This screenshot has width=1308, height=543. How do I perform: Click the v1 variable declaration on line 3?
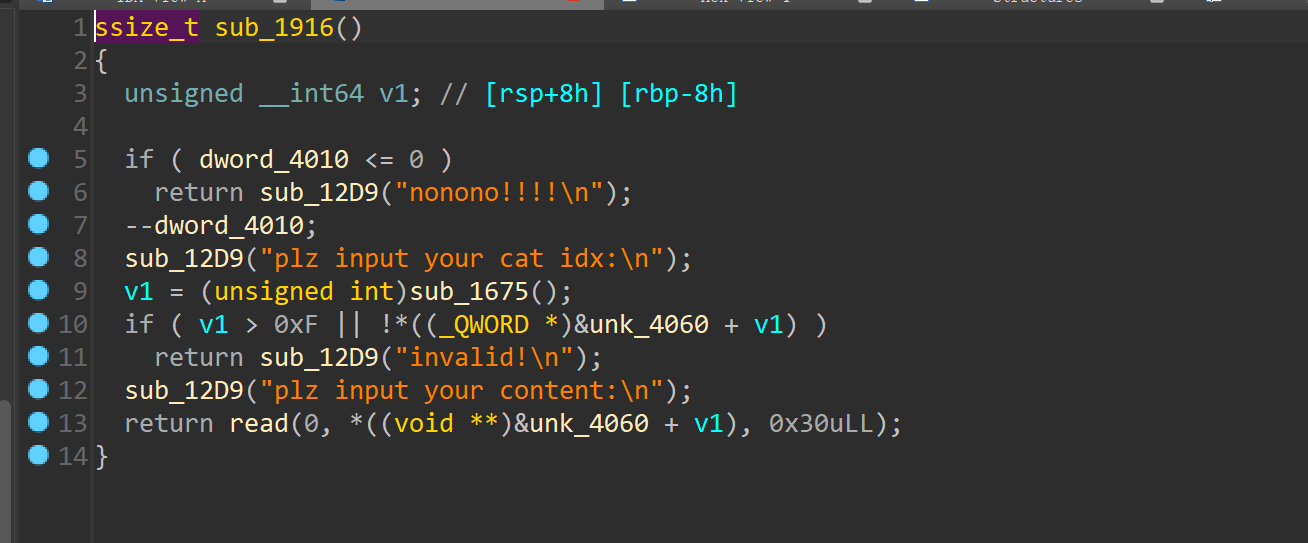tap(393, 94)
